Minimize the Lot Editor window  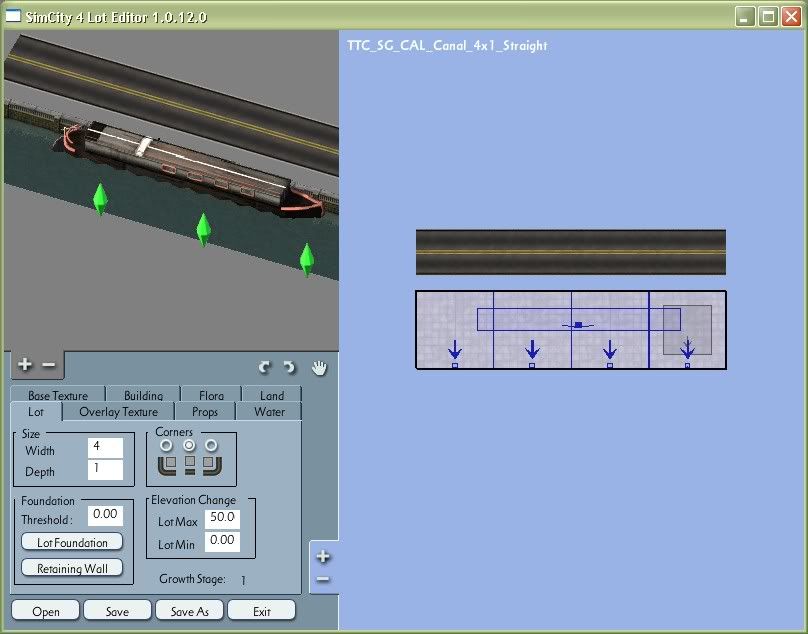tap(744, 17)
